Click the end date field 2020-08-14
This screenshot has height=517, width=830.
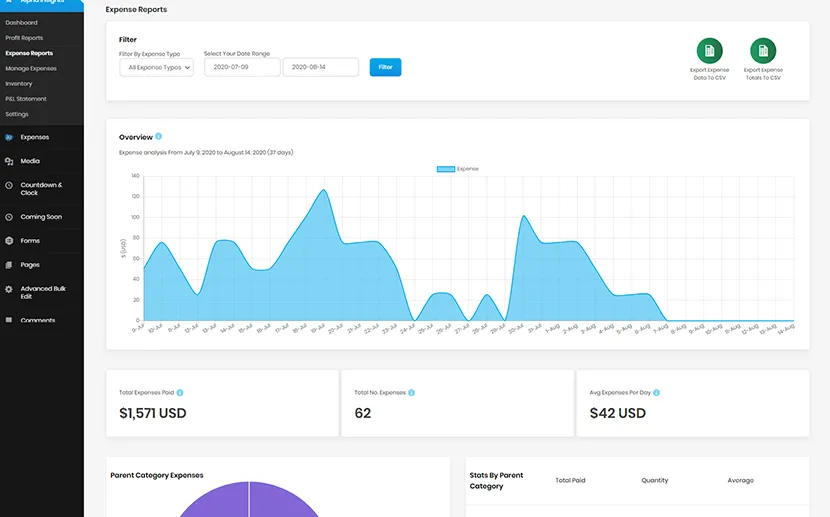pyautogui.click(x=321, y=67)
